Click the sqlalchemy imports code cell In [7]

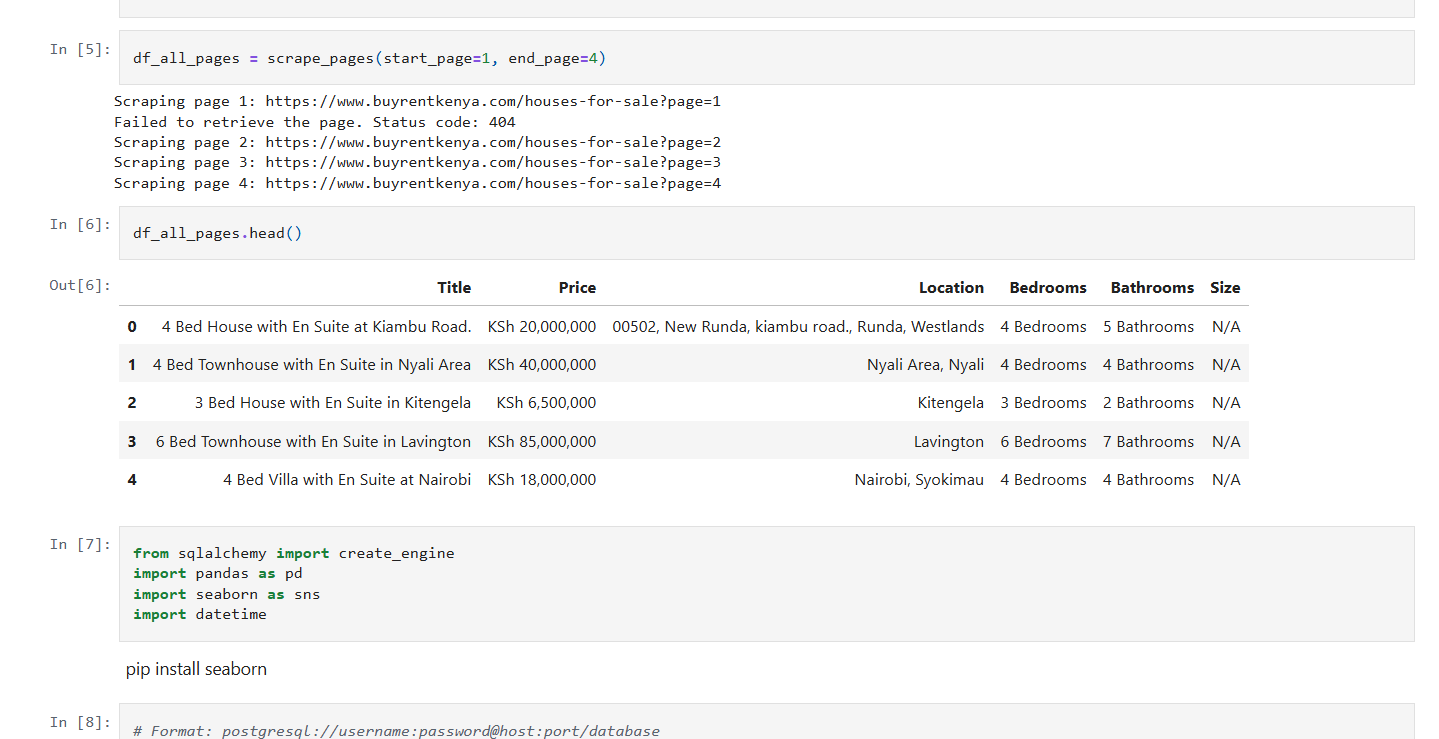pyautogui.click(x=766, y=584)
